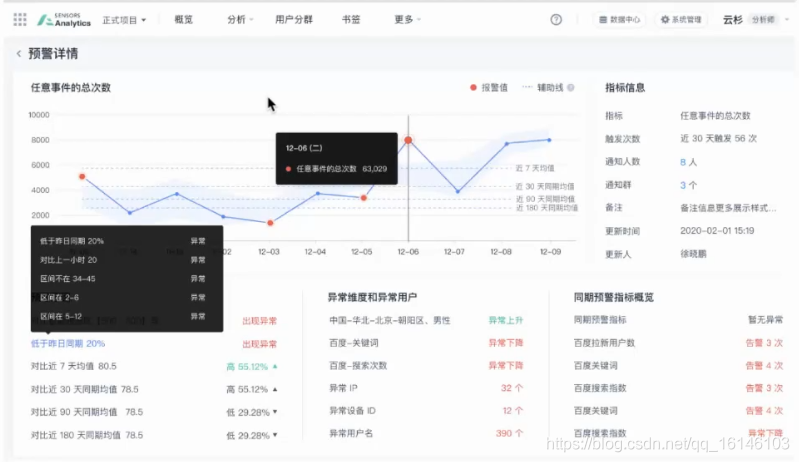Select the 12-06 red alert point
This screenshot has height=462, width=799.
pyautogui.click(x=408, y=140)
